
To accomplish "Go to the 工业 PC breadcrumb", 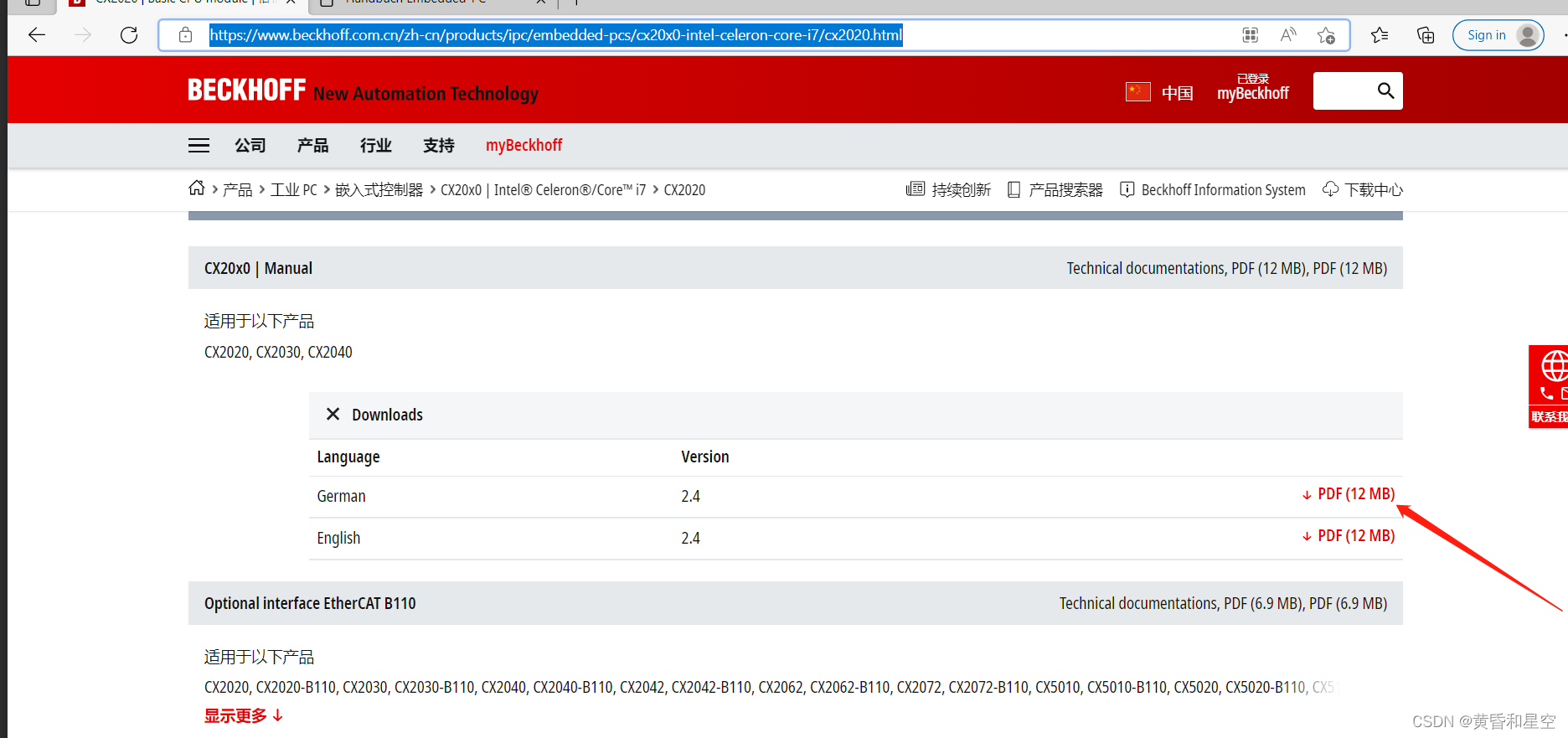I will point(294,190).
